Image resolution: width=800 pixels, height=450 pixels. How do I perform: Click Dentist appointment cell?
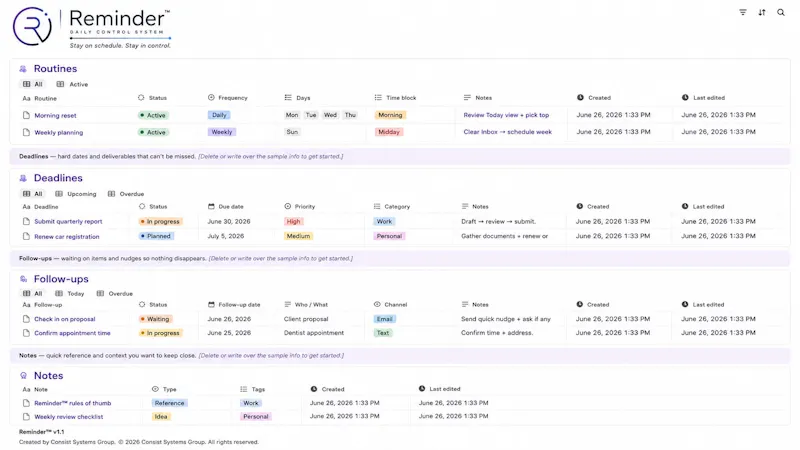314,333
